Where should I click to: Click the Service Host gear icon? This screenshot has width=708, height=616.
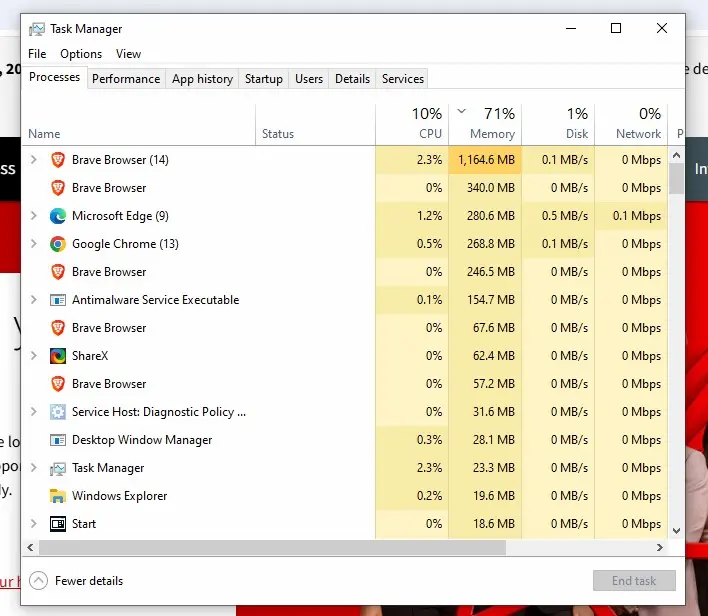pos(58,412)
